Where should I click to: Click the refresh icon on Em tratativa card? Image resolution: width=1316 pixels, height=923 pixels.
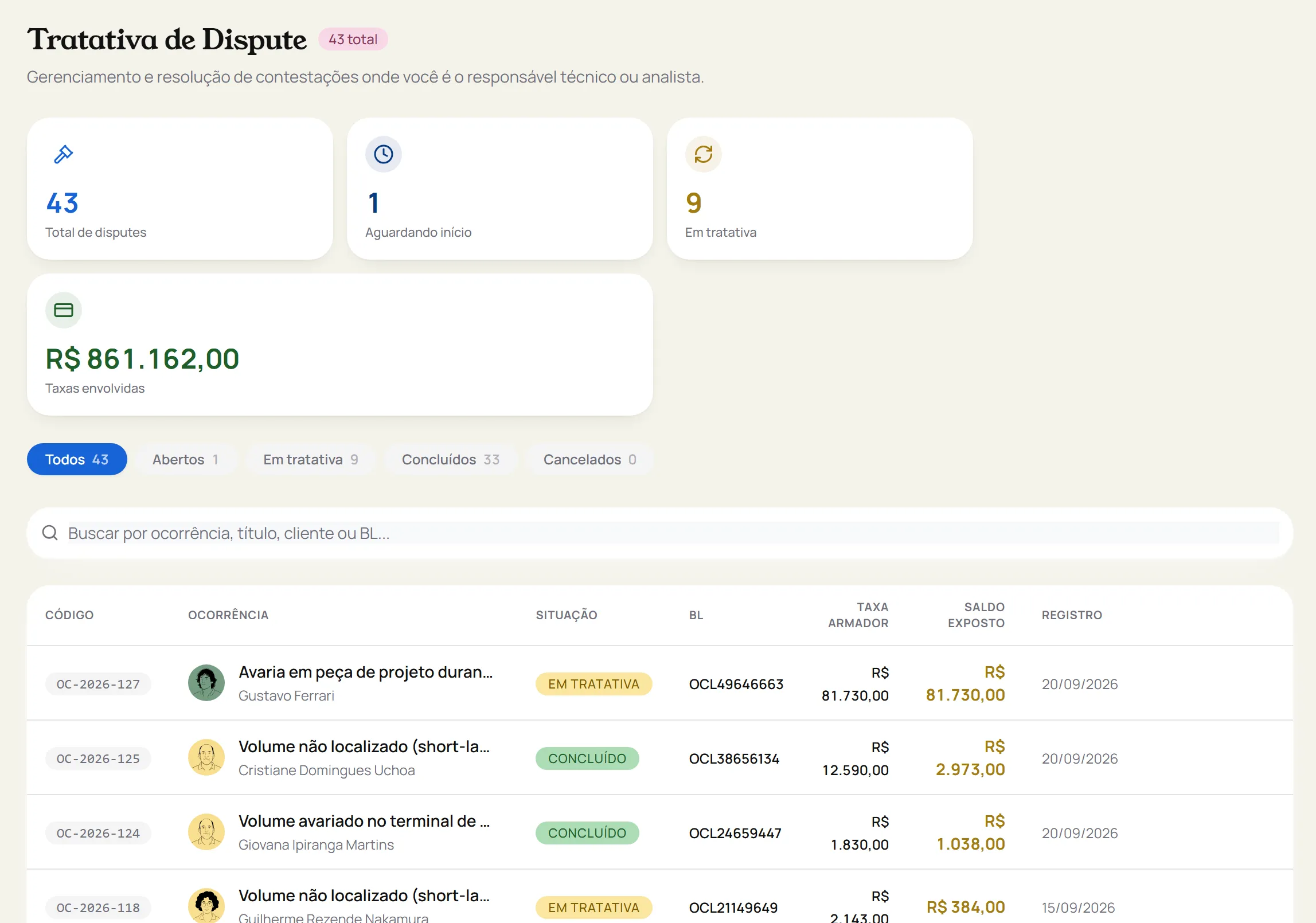pyautogui.click(x=703, y=154)
